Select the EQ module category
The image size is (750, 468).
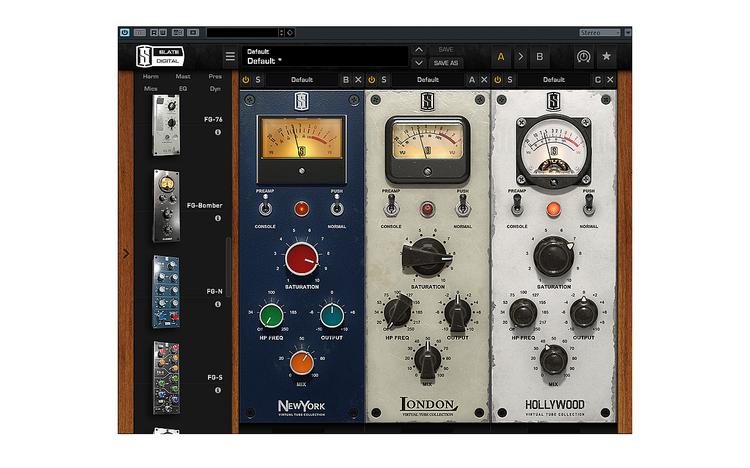click(183, 89)
